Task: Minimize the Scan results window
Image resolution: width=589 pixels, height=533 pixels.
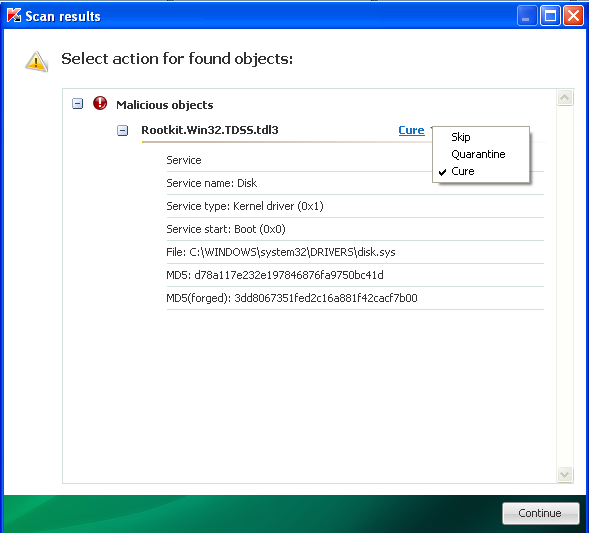Action: (527, 16)
